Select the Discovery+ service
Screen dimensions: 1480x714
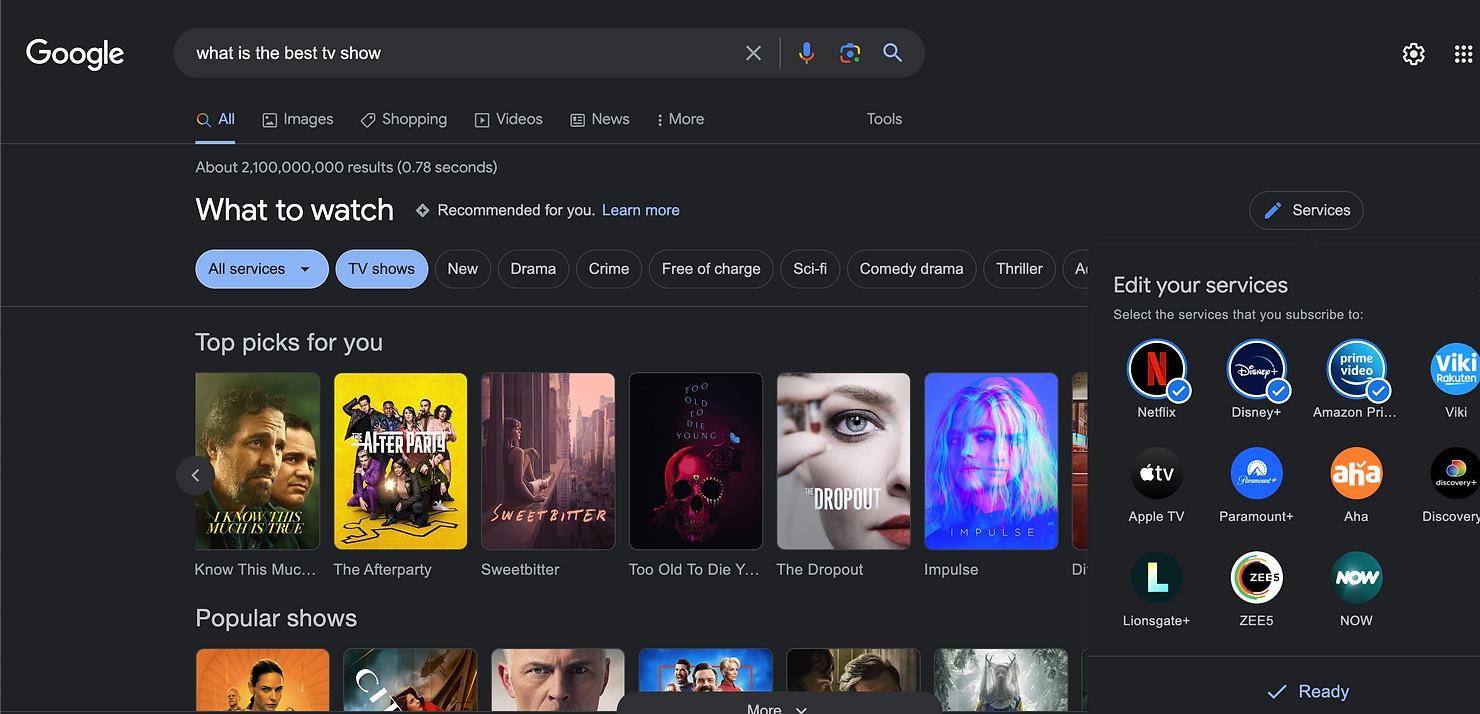click(1455, 473)
